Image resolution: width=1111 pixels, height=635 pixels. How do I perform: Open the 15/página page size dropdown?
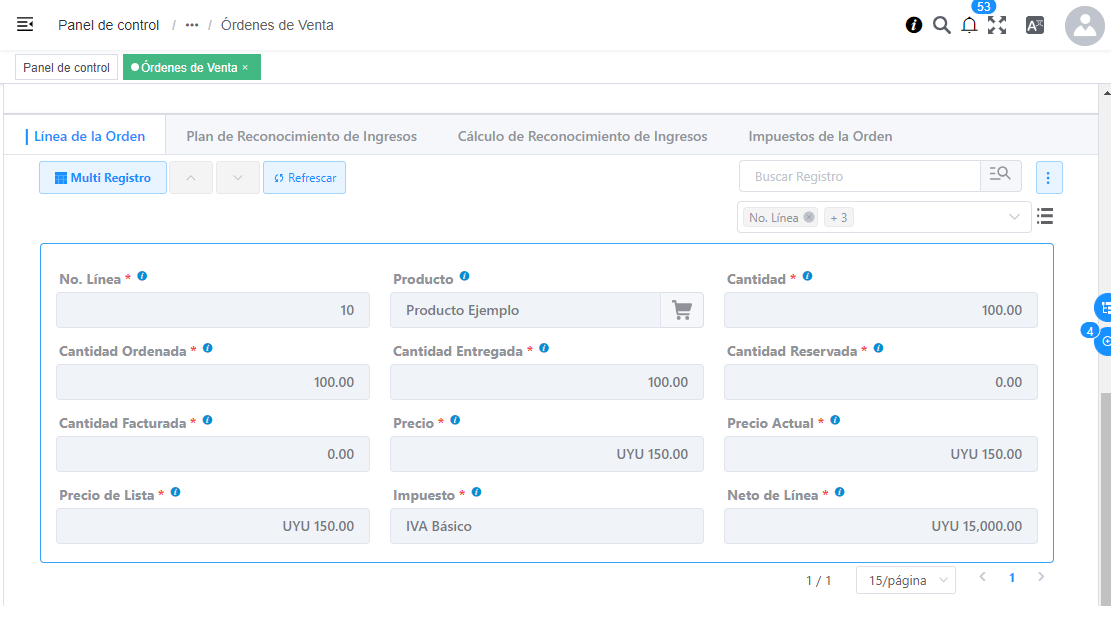point(905,580)
